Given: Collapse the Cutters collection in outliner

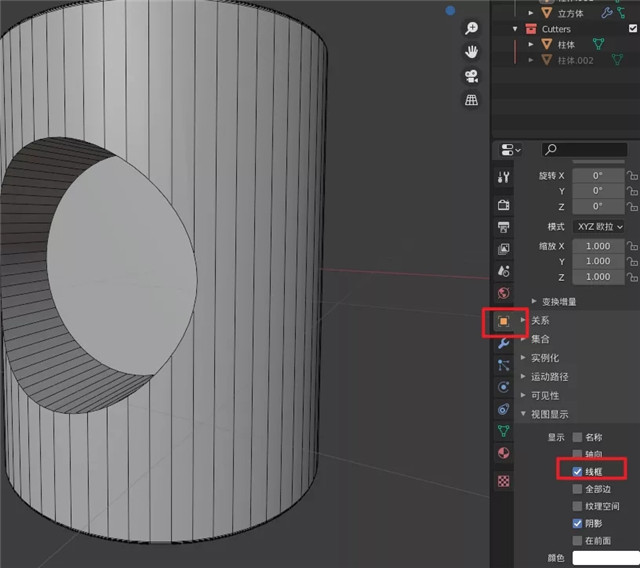Looking at the screenshot, I should [x=517, y=30].
